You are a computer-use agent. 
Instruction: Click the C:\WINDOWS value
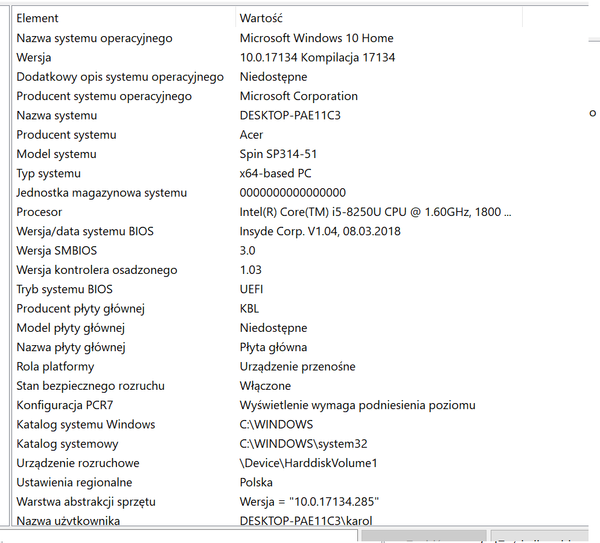276,424
